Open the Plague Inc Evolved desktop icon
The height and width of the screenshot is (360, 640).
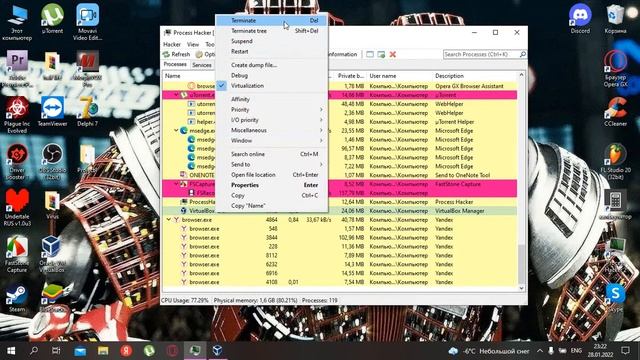[x=17, y=115]
